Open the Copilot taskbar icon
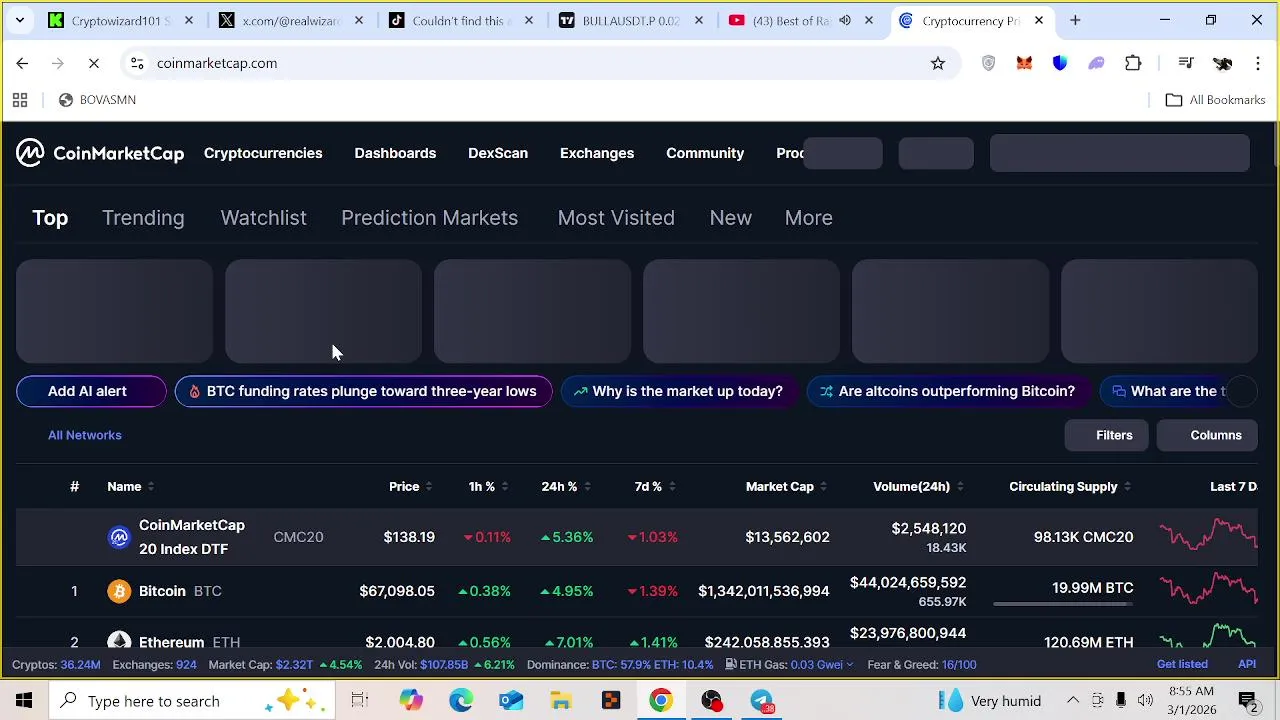 411,701
